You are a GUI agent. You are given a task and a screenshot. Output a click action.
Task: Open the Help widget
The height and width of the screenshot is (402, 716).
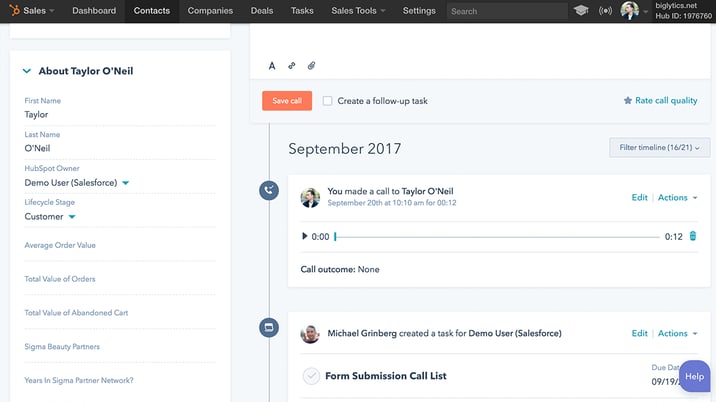tap(695, 376)
